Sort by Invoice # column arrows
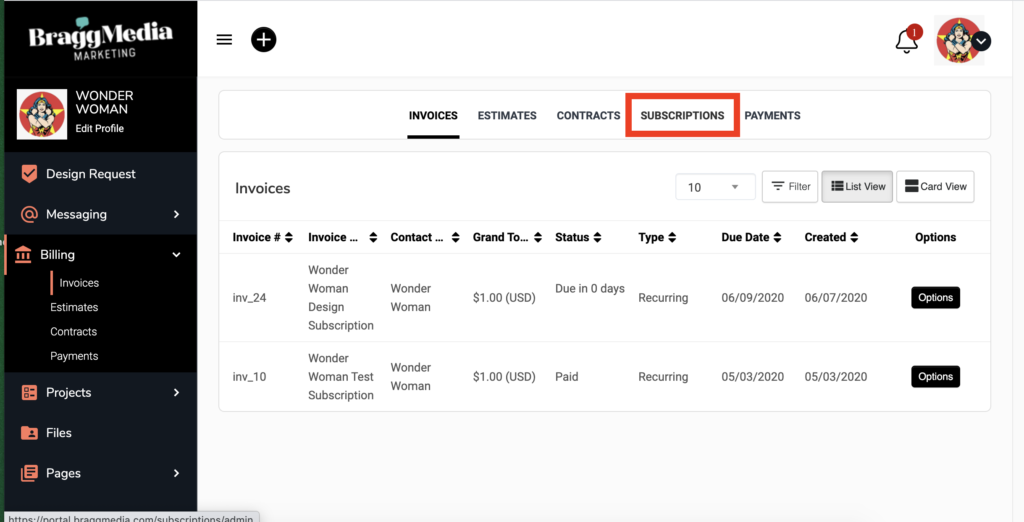This screenshot has height=522, width=1024. pyautogui.click(x=289, y=238)
